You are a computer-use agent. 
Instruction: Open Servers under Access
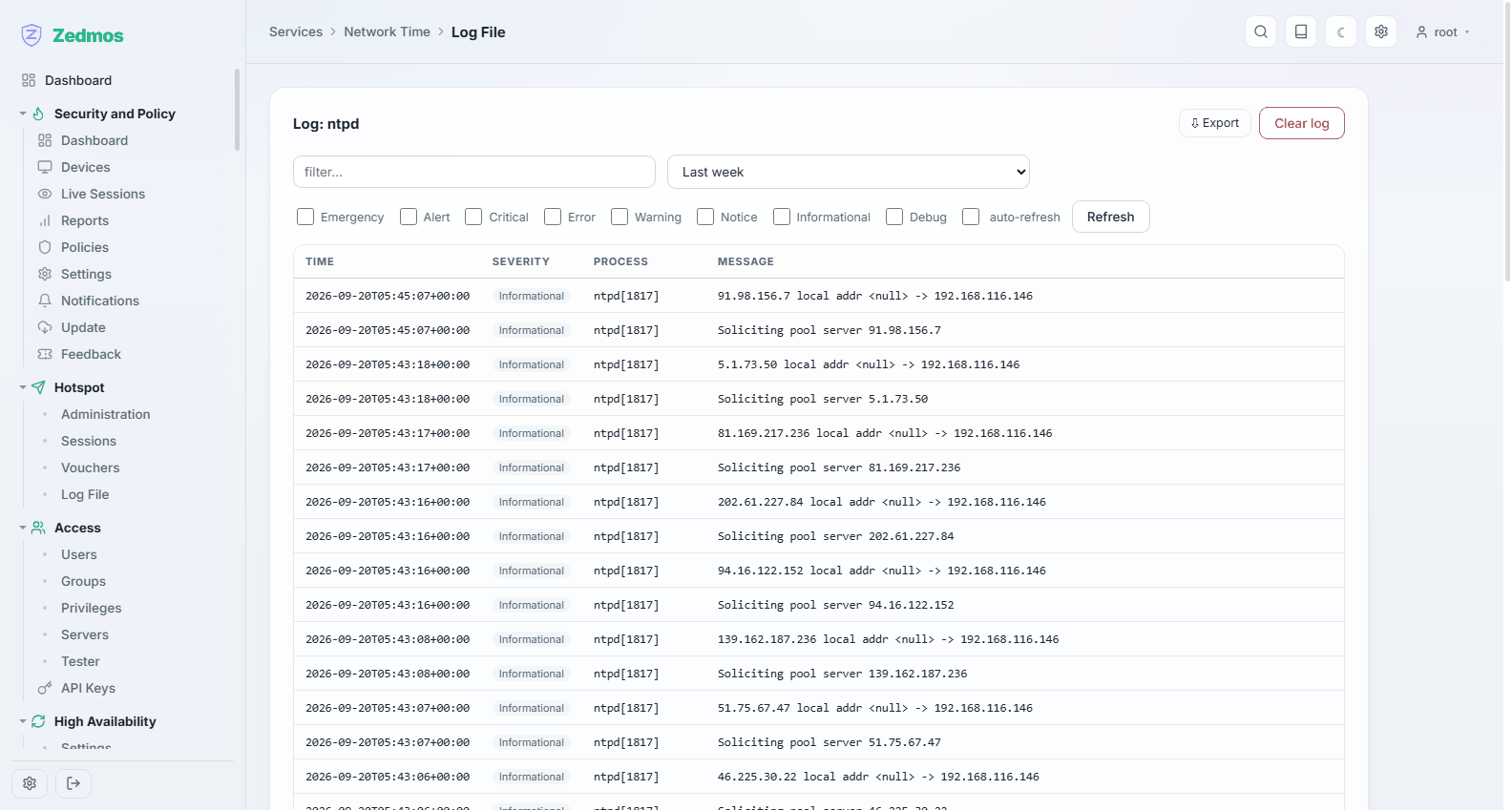[x=85, y=634]
